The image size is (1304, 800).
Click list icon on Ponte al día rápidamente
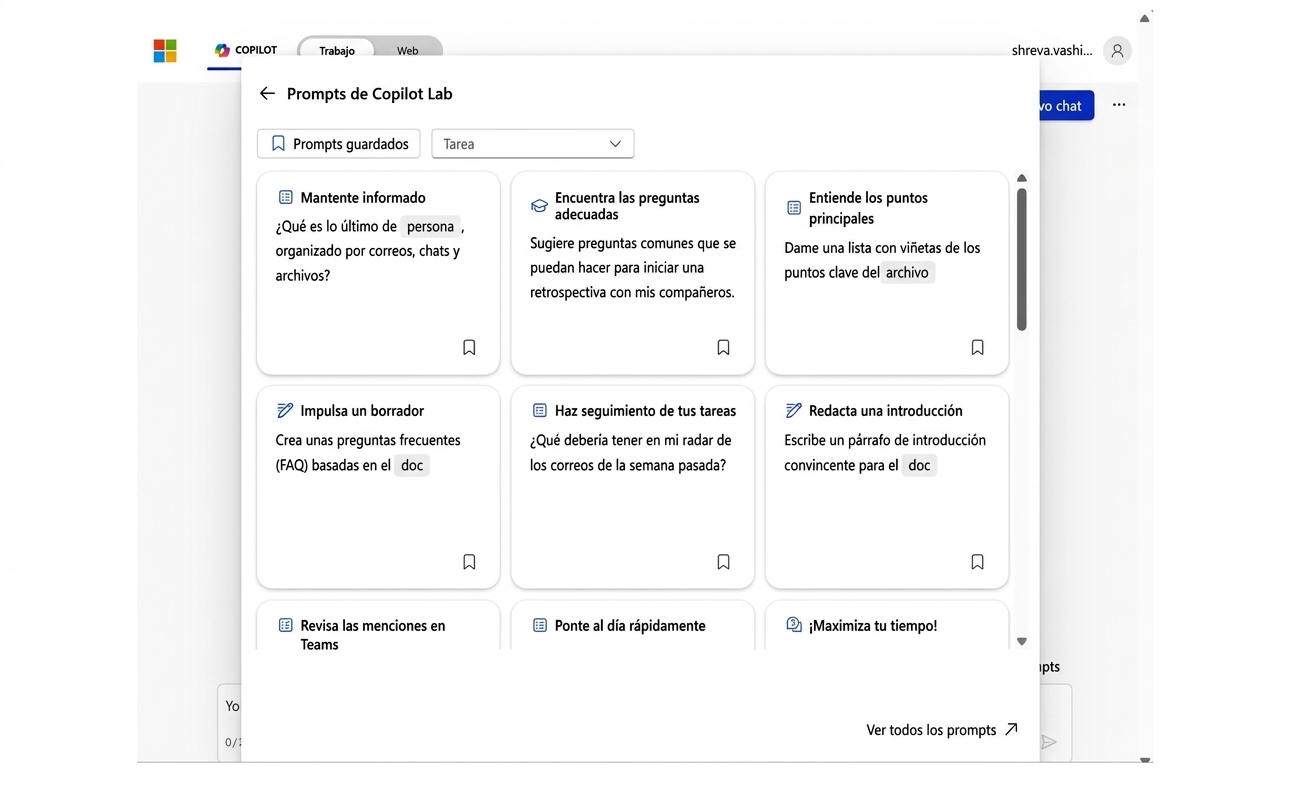click(539, 626)
